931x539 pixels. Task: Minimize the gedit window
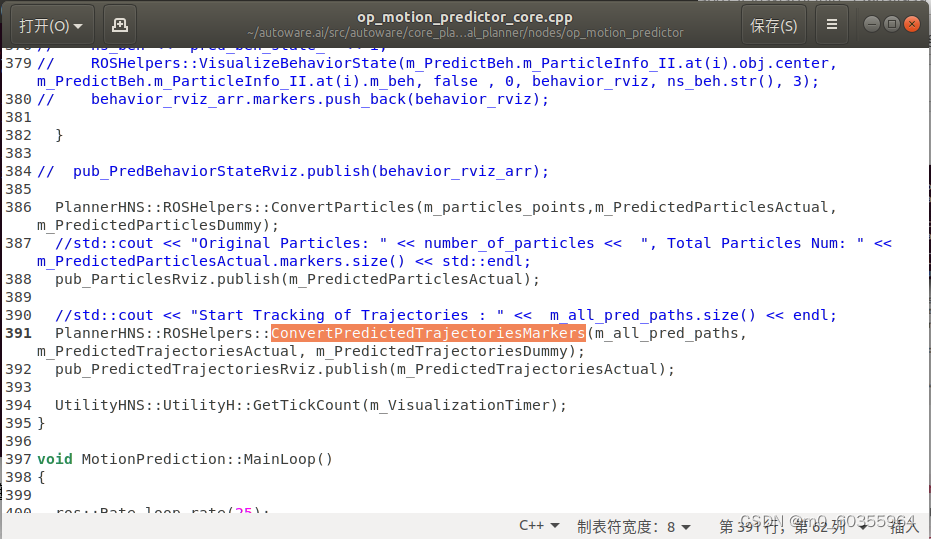pyautogui.click(x=872, y=24)
